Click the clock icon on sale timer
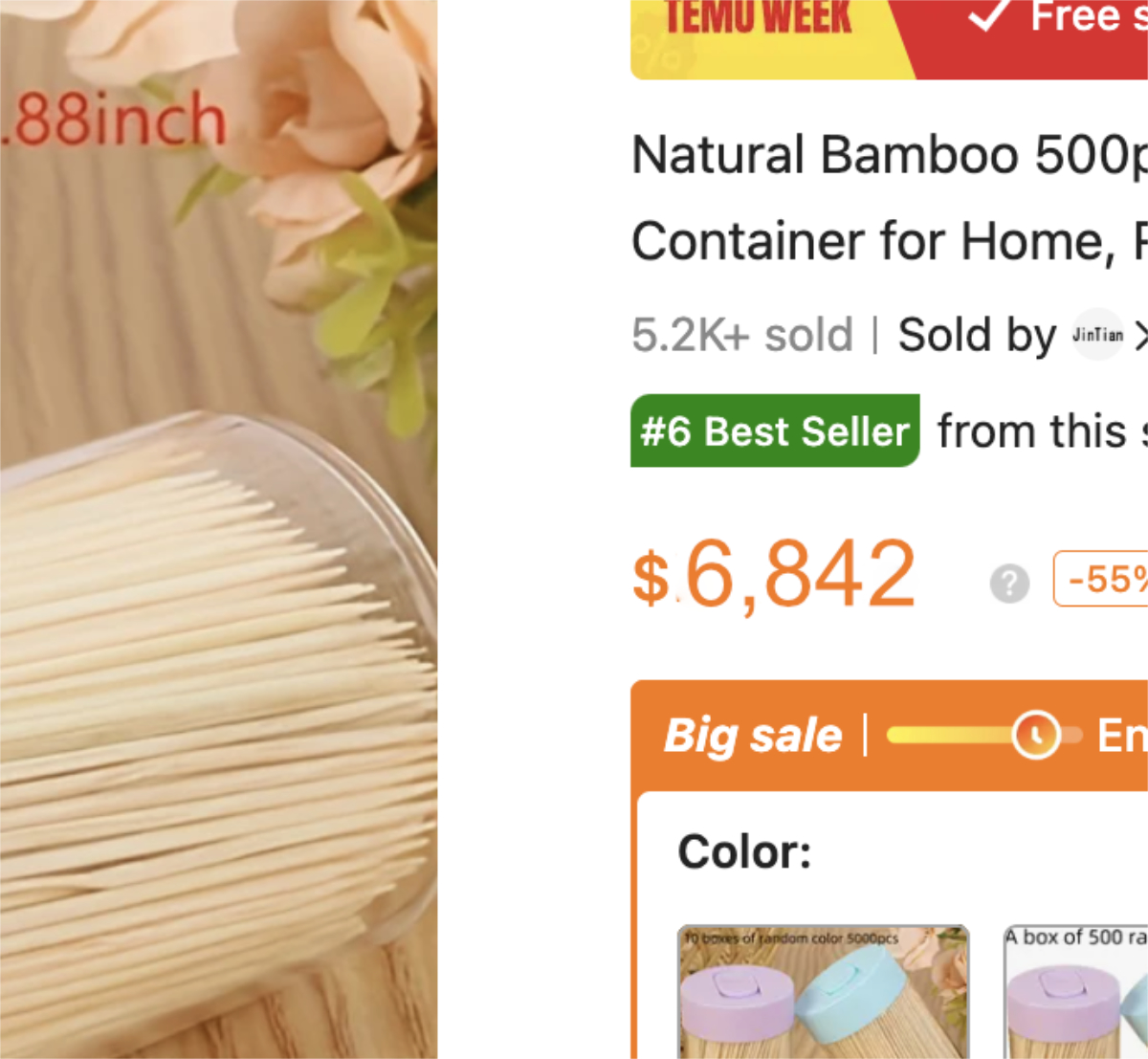The image size is (1148, 1059). point(1035,735)
